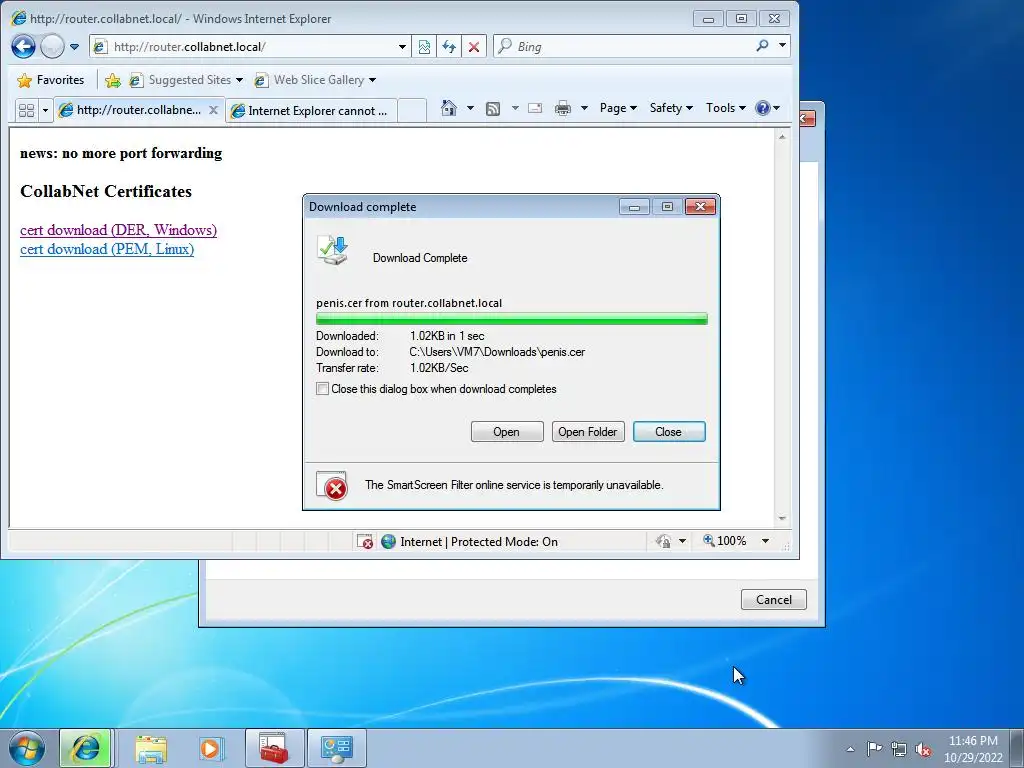1024x768 pixels.
Task: Open the Favorites center
Action: click(51, 80)
